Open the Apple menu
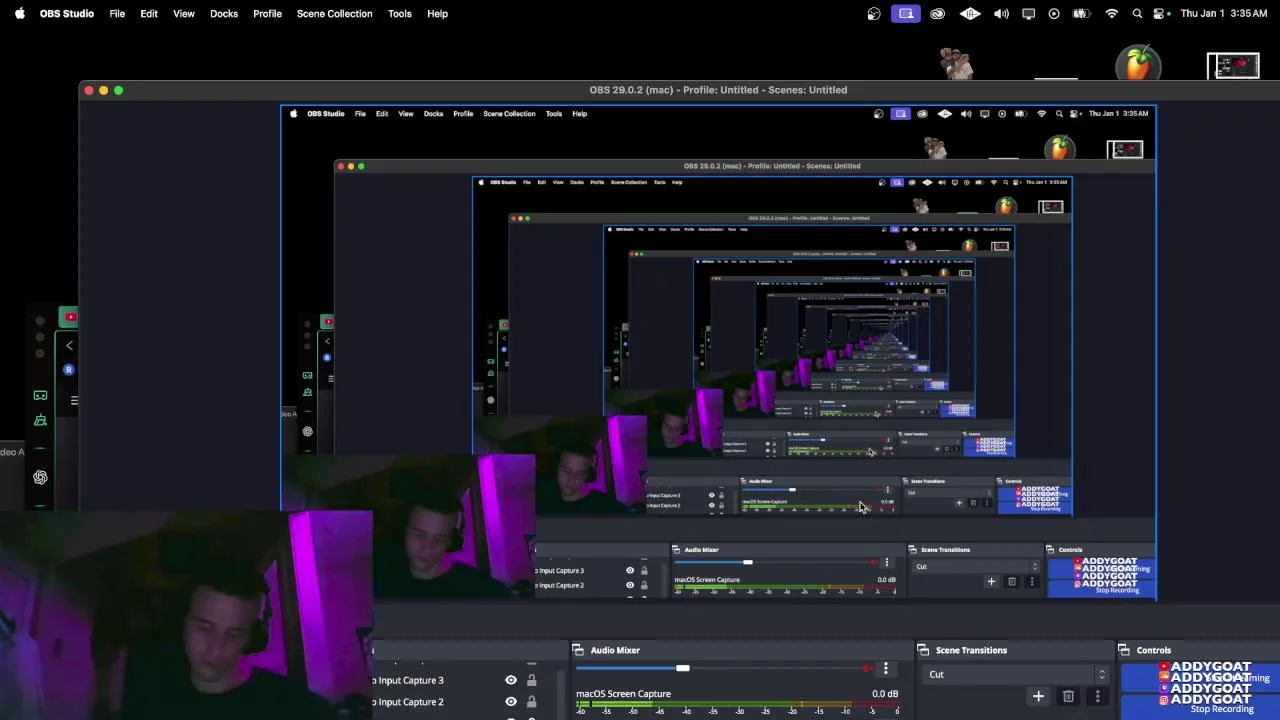This screenshot has height=720, width=1280. tap(20, 14)
